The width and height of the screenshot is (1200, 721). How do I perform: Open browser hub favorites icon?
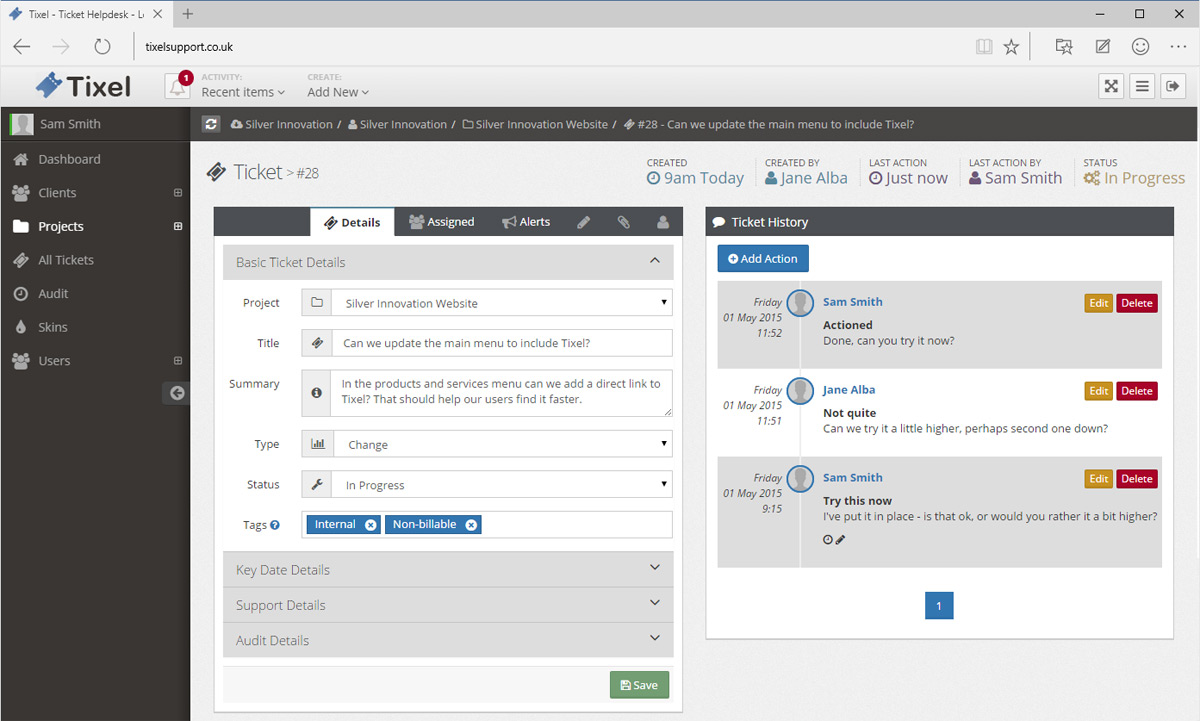point(1064,46)
